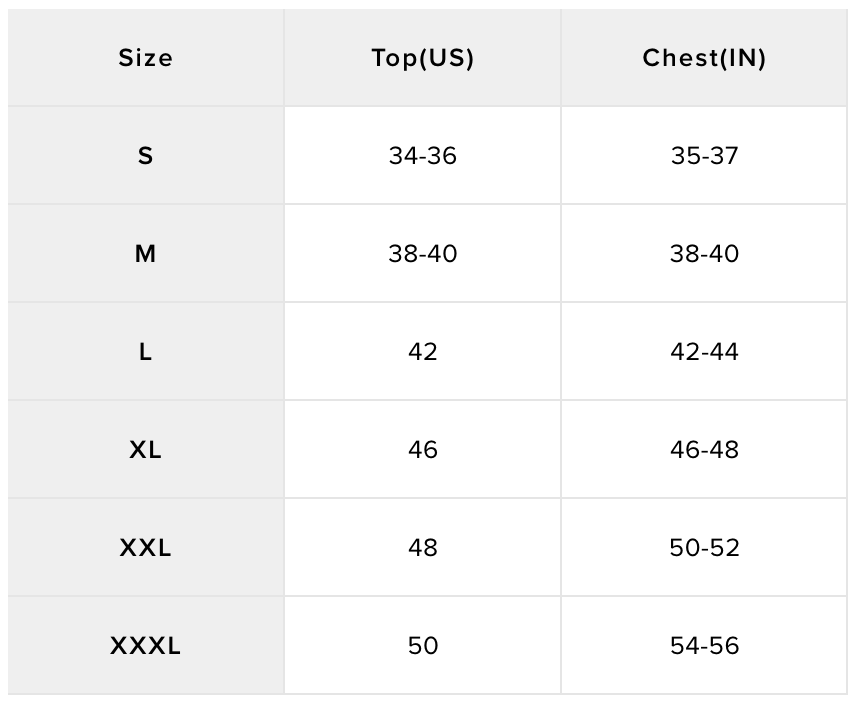Screen dimensions: 848x702
Task: Select the XXL size row label
Action: tap(145, 548)
